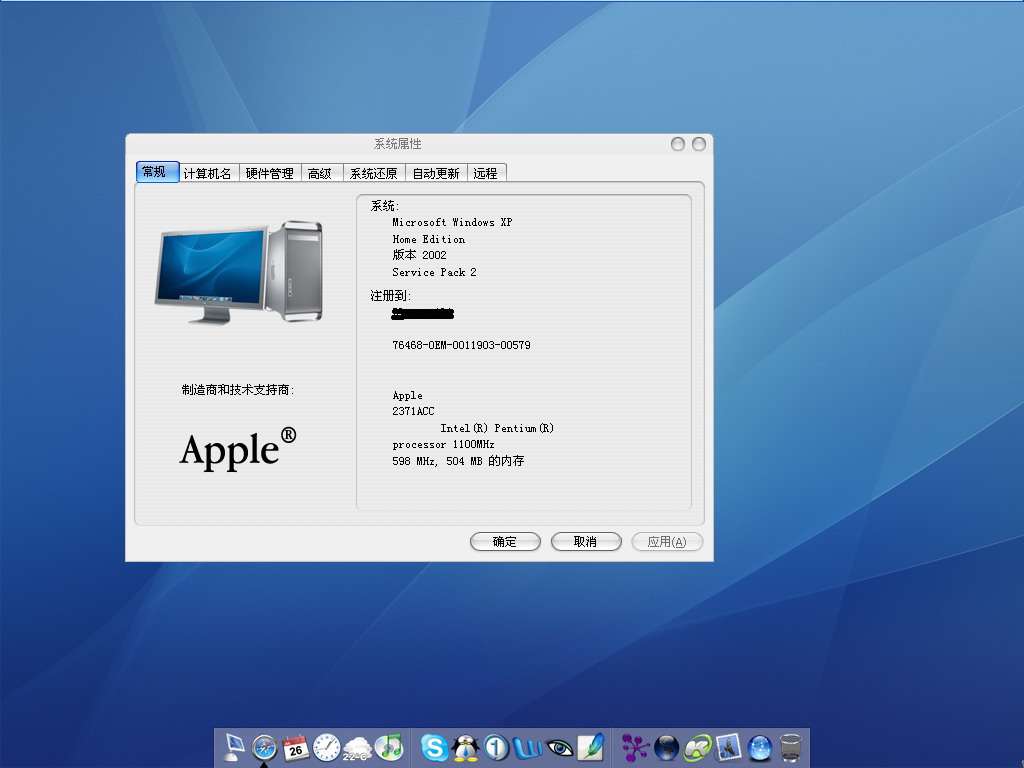Launch the QQ penguin icon
Image resolution: width=1024 pixels, height=768 pixels.
pos(466,747)
